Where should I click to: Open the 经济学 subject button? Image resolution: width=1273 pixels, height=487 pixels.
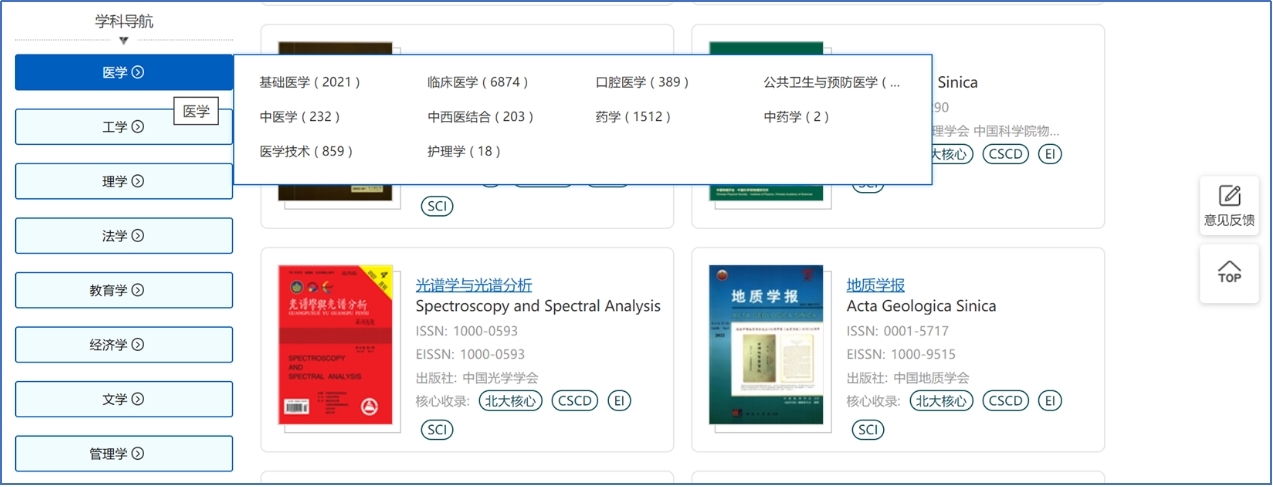123,345
